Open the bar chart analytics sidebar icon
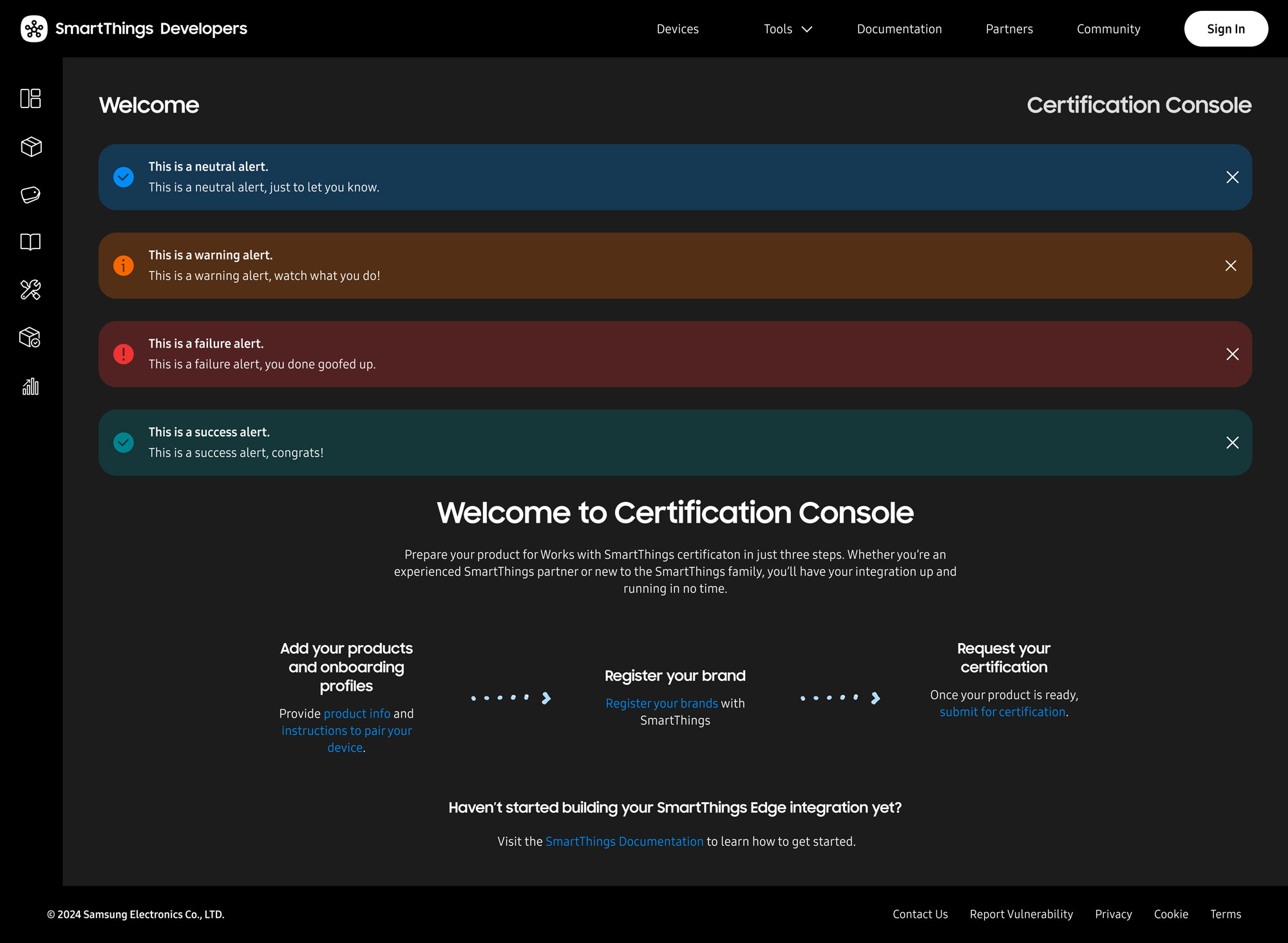This screenshot has height=943, width=1288. pos(30,386)
